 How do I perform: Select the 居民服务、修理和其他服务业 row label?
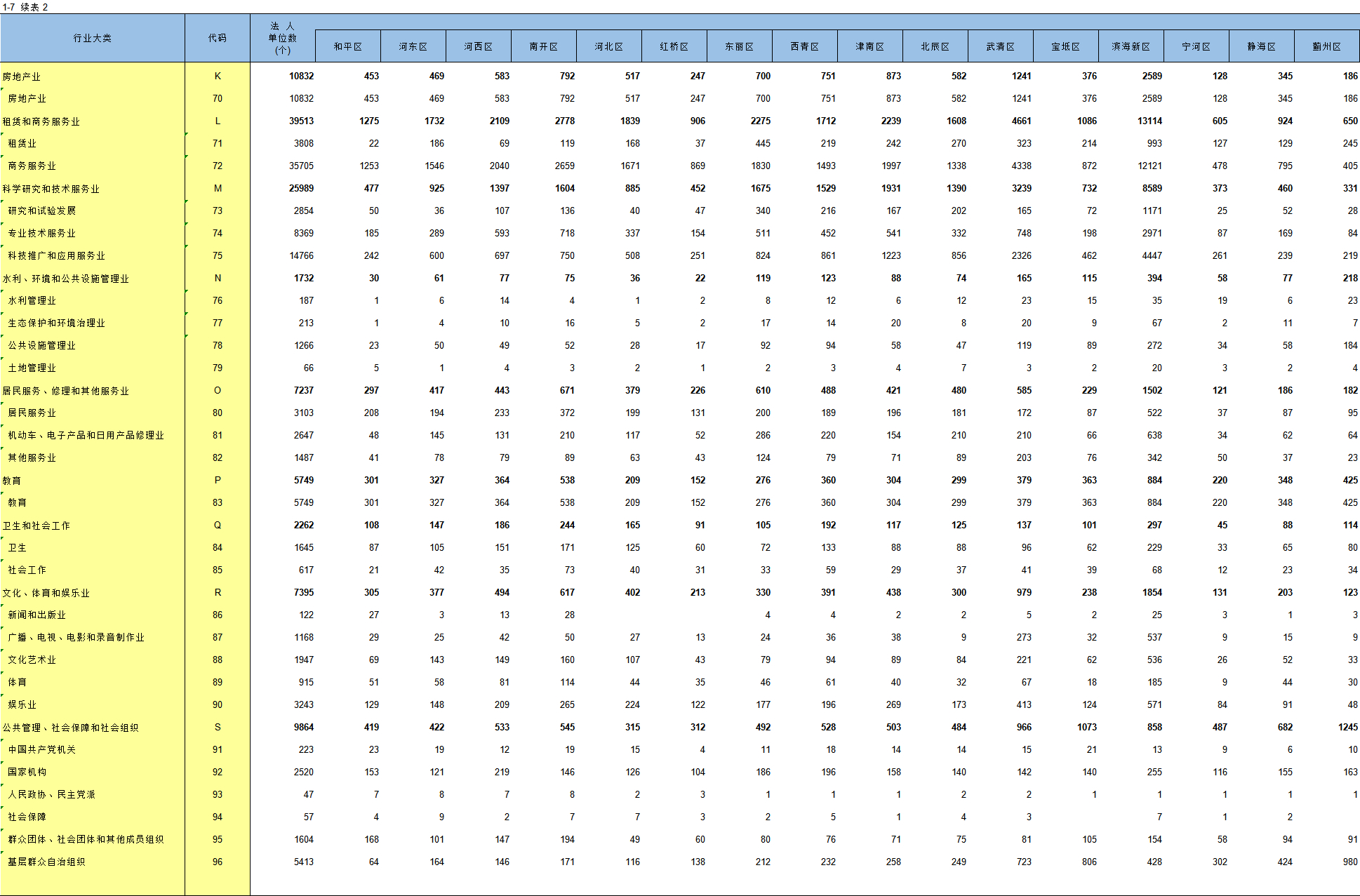point(65,390)
